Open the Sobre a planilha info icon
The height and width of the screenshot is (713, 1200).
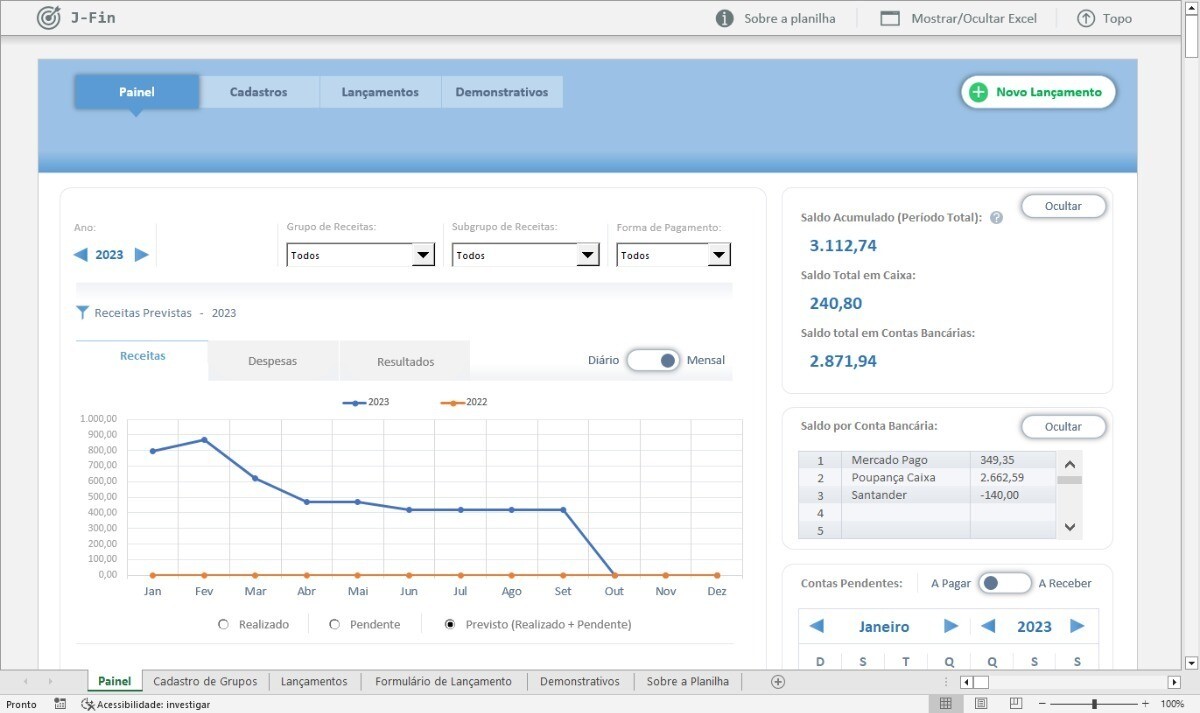click(725, 18)
